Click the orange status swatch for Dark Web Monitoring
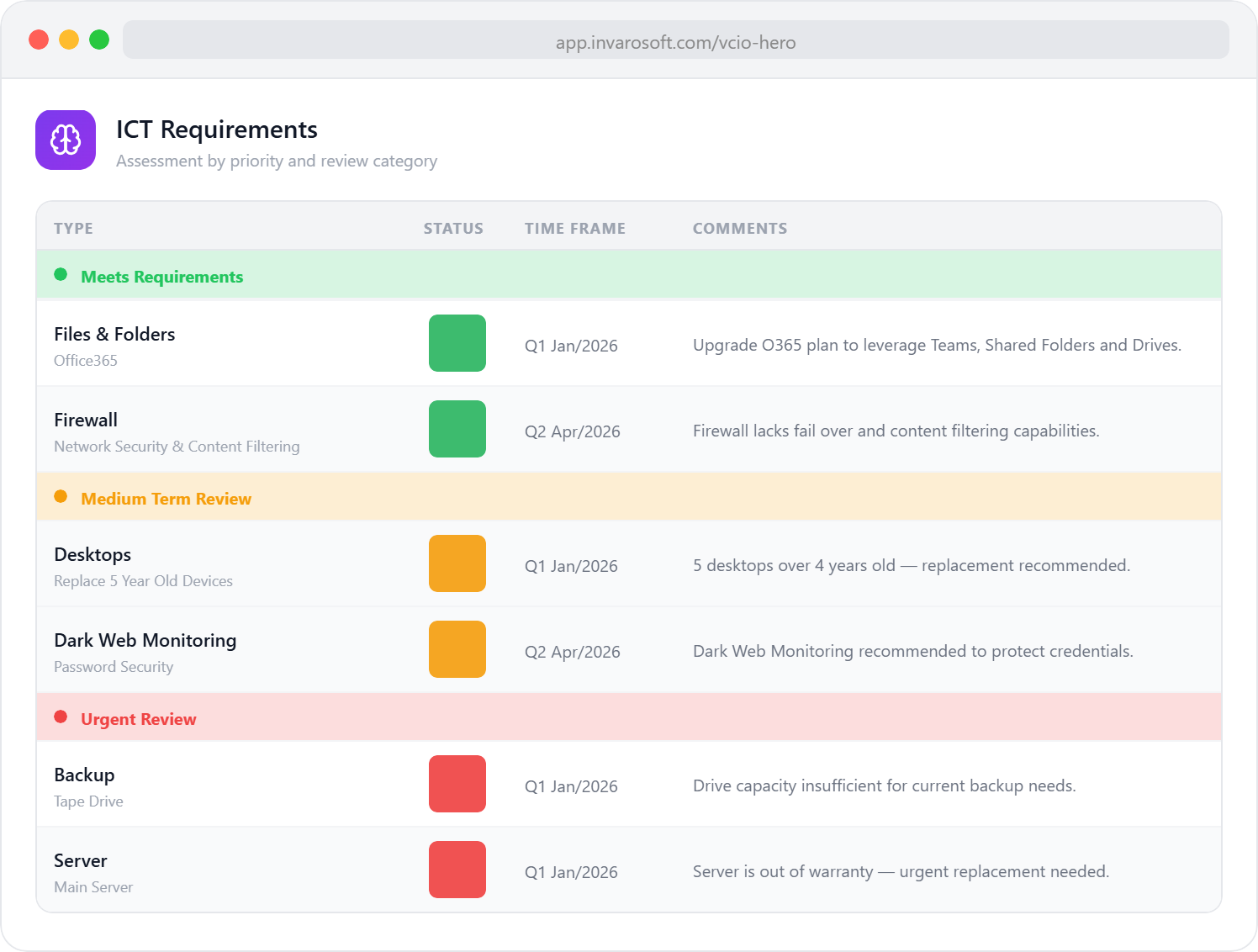The height and width of the screenshot is (952, 1258). click(x=457, y=649)
